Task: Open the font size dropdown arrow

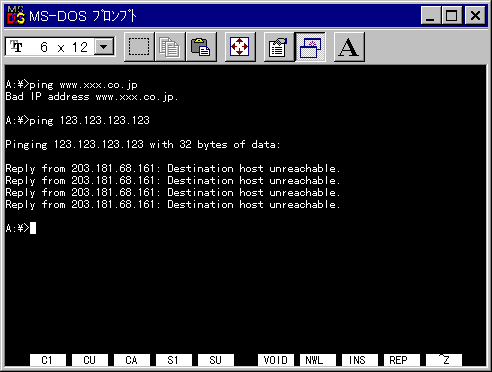Action: click(x=104, y=47)
